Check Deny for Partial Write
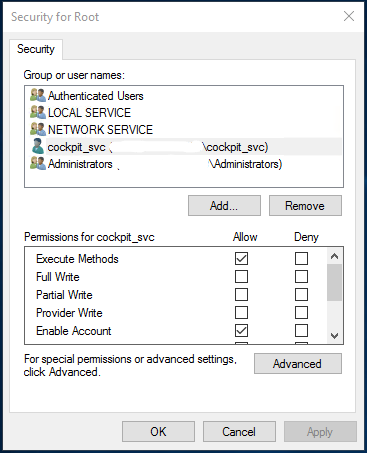This screenshot has width=367, height=453. pos(301,294)
